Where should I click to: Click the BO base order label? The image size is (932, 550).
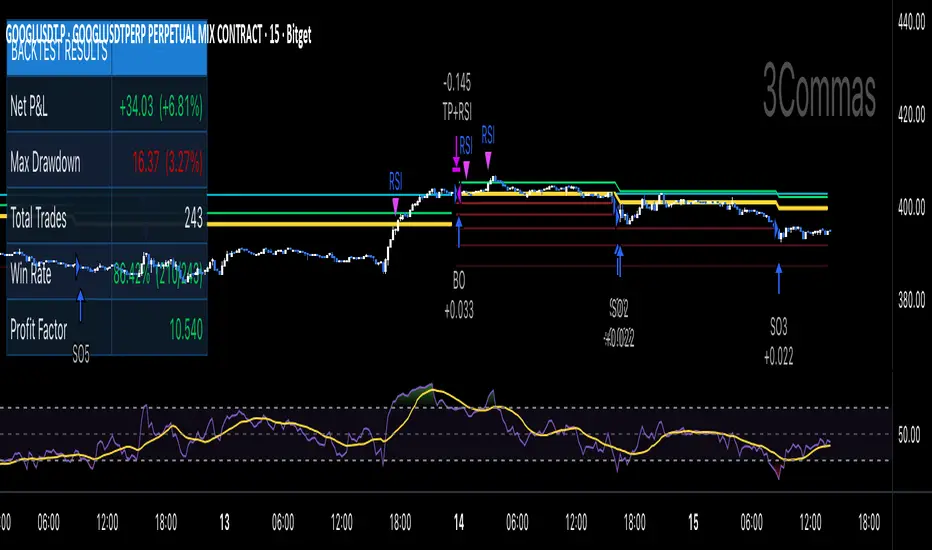(x=458, y=281)
